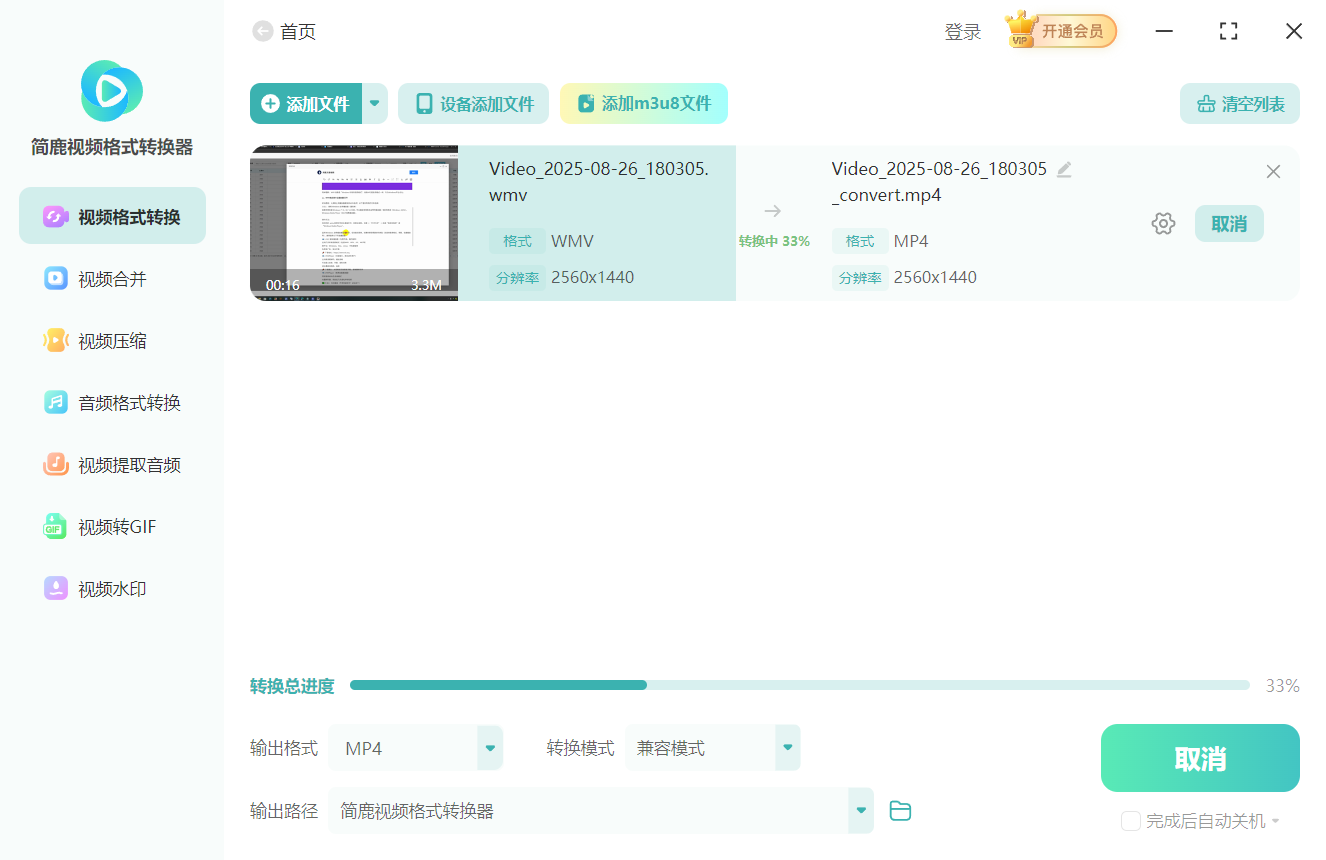
Task: Click the large green 取消 button
Action: click(x=1200, y=758)
